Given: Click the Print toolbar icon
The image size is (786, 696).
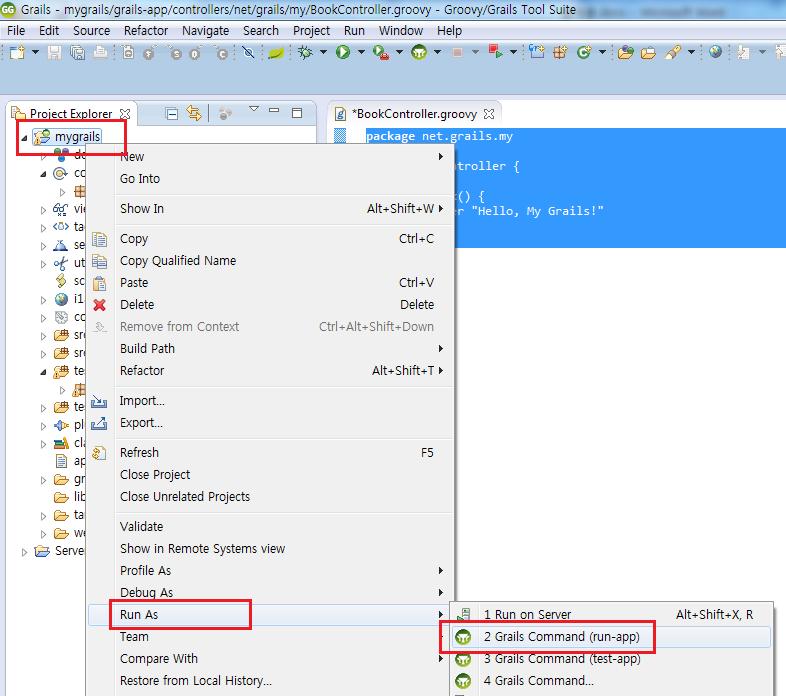Looking at the screenshot, I should click(100, 52).
